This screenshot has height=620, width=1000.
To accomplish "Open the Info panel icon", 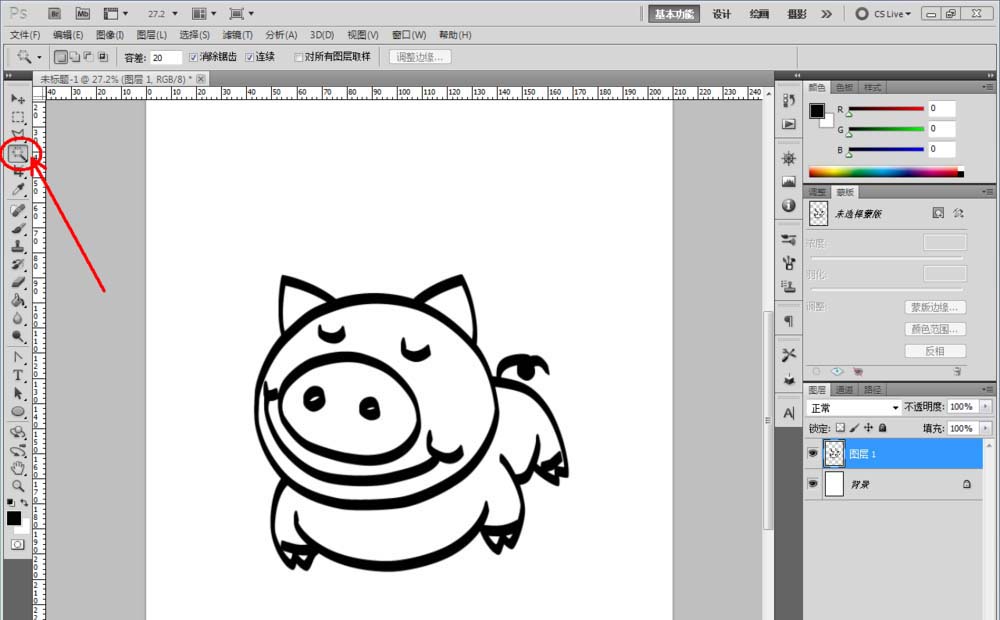I will pyautogui.click(x=789, y=205).
